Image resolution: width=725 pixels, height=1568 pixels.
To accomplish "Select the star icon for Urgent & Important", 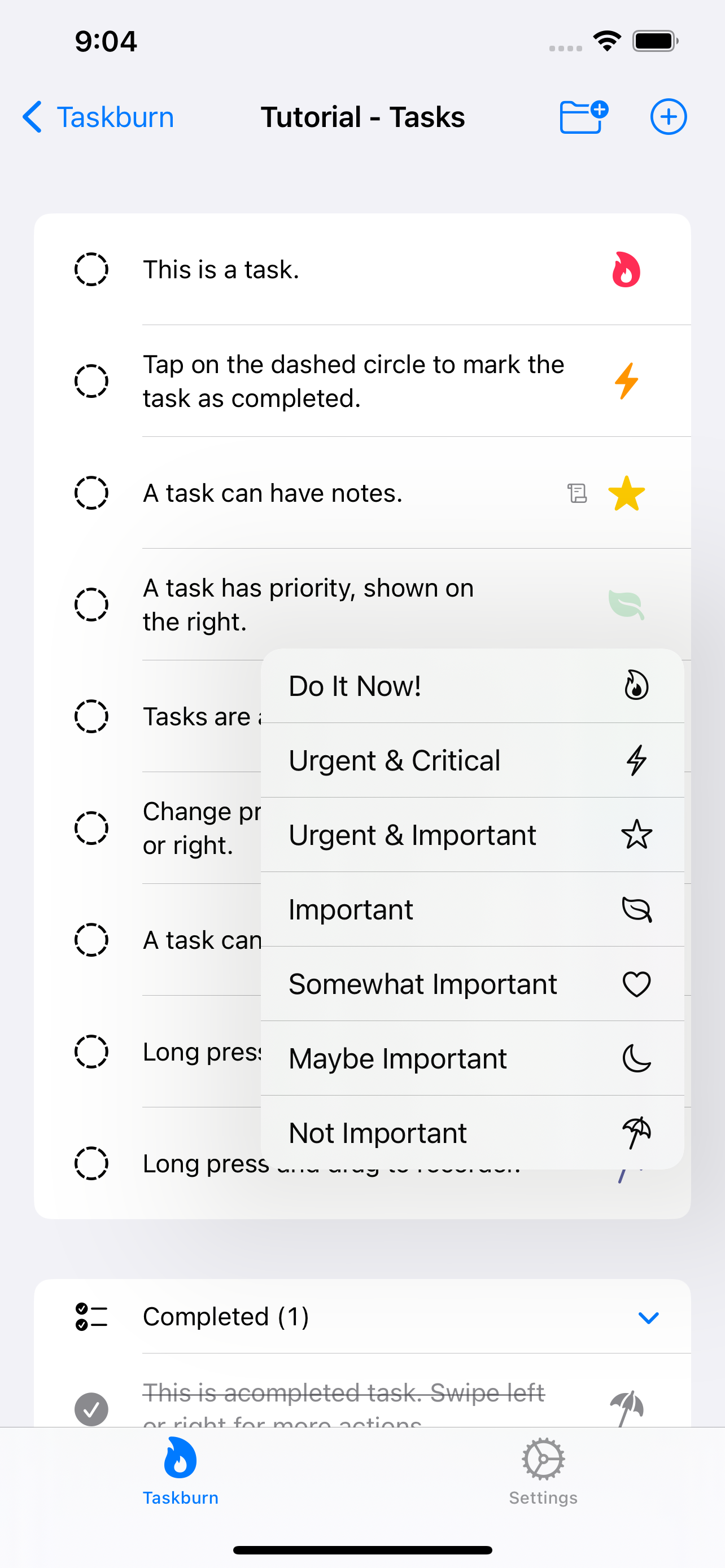I will click(x=636, y=835).
